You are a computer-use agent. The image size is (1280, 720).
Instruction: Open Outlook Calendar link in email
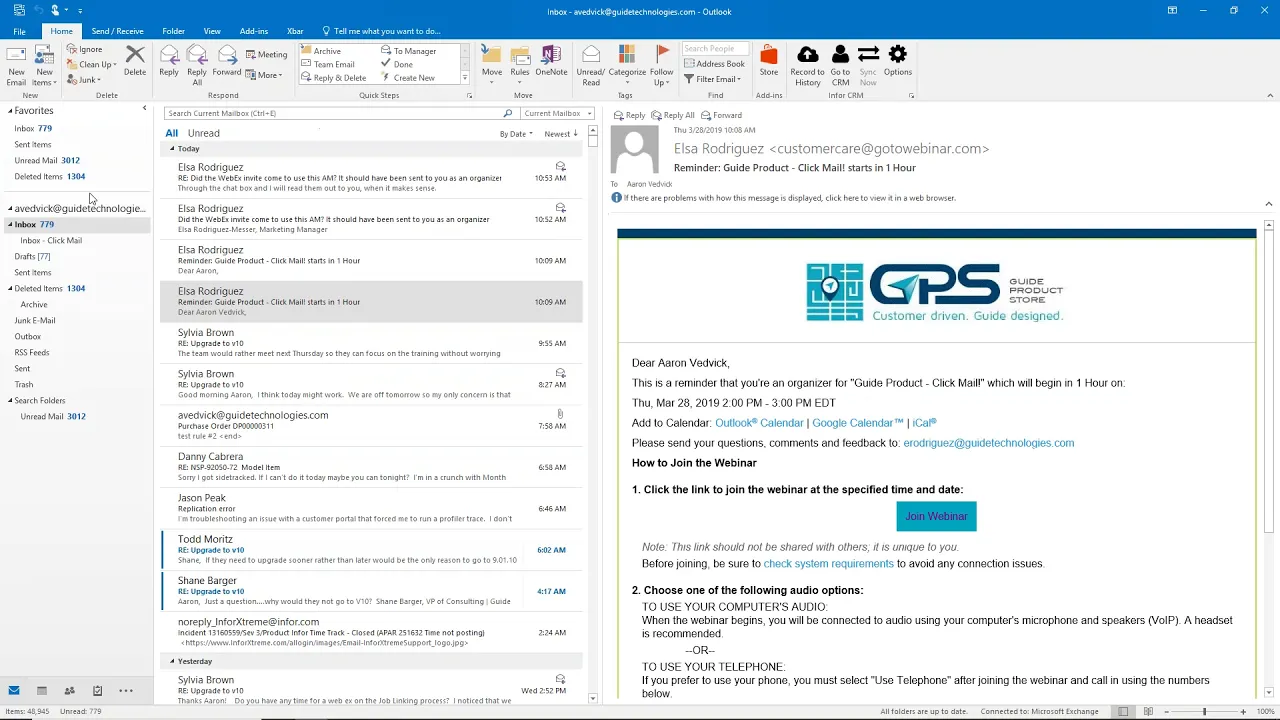(x=759, y=423)
